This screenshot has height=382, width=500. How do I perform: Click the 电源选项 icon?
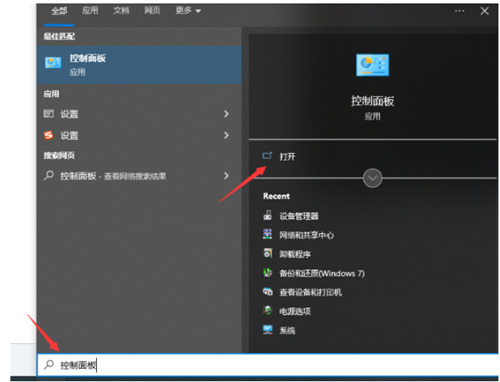(268, 311)
